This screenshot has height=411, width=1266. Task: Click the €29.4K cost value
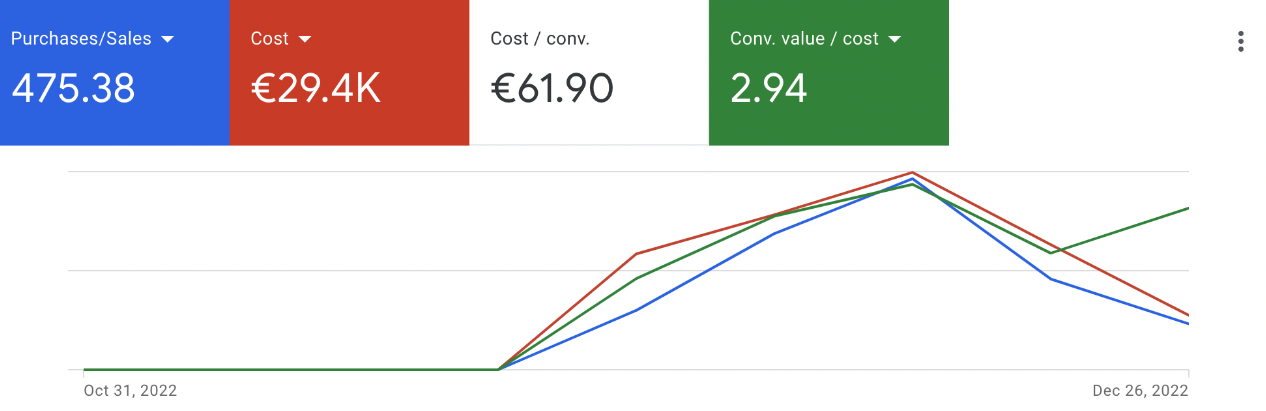[x=315, y=89]
